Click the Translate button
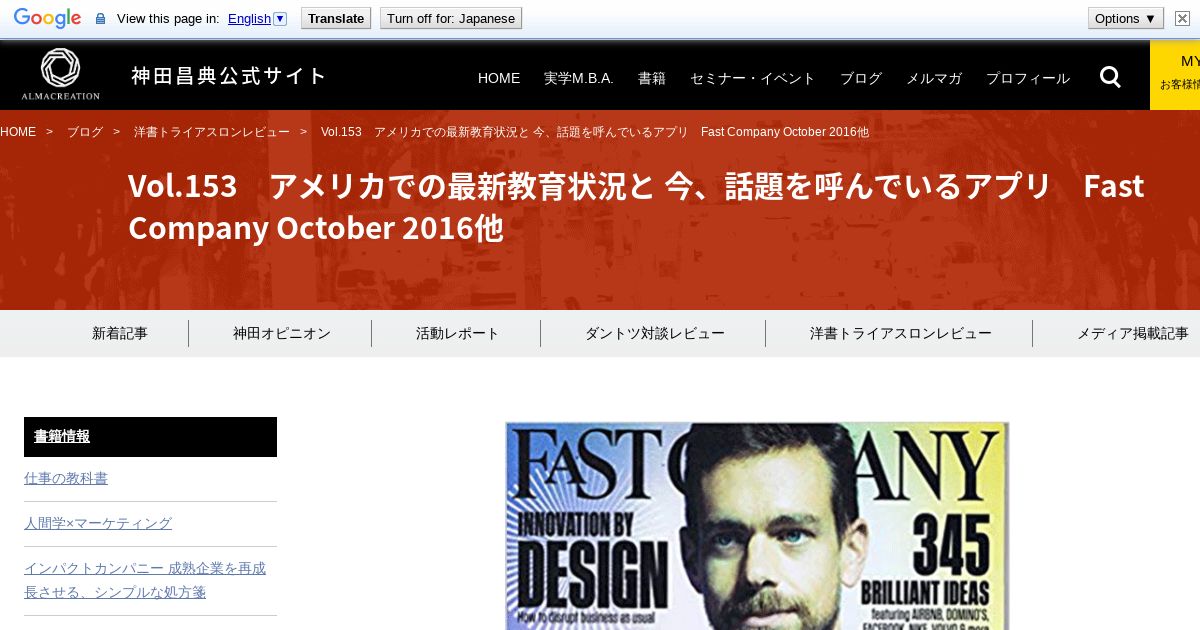The height and width of the screenshot is (630, 1200). click(x=336, y=18)
